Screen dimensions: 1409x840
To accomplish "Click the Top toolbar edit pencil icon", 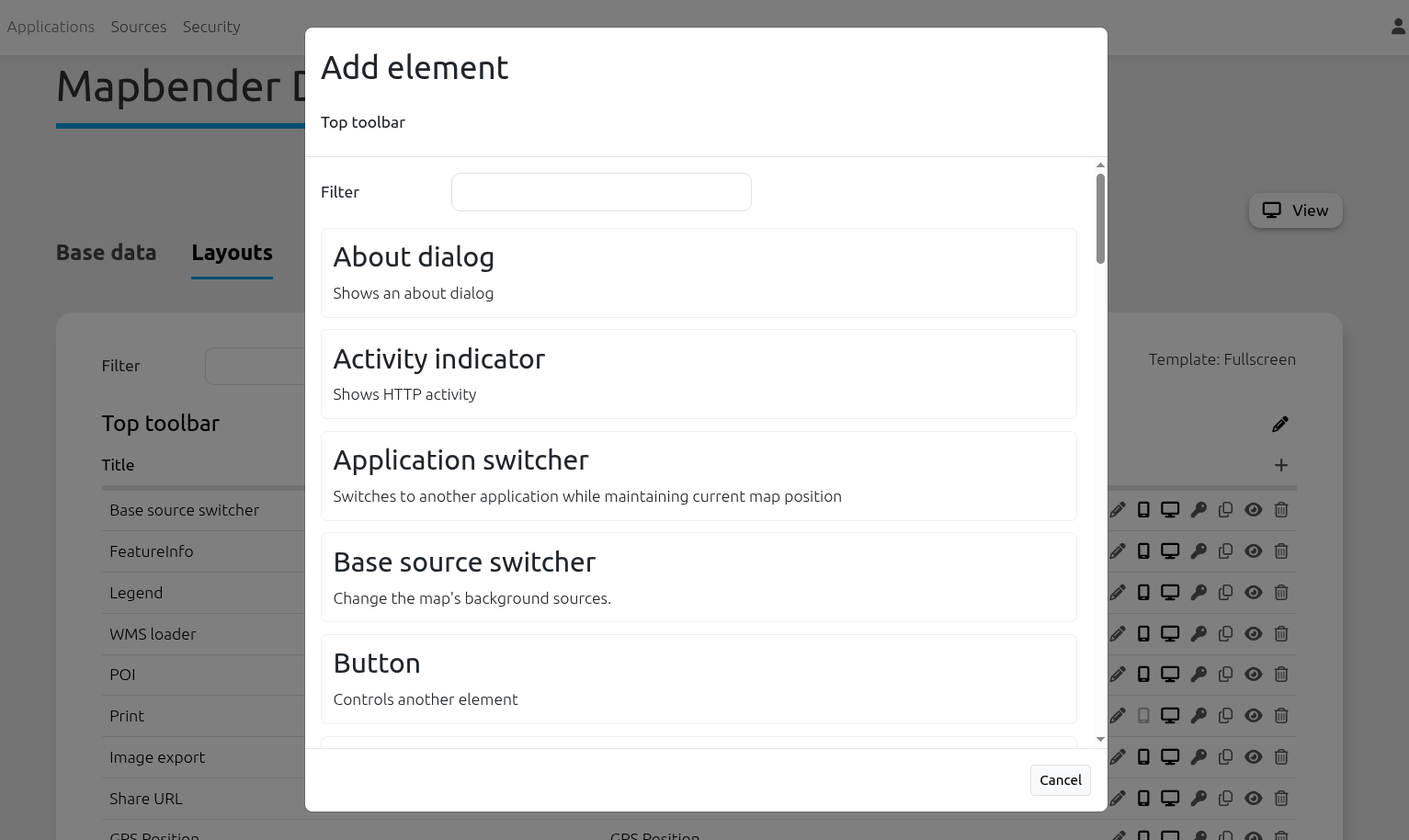I will [x=1280, y=424].
